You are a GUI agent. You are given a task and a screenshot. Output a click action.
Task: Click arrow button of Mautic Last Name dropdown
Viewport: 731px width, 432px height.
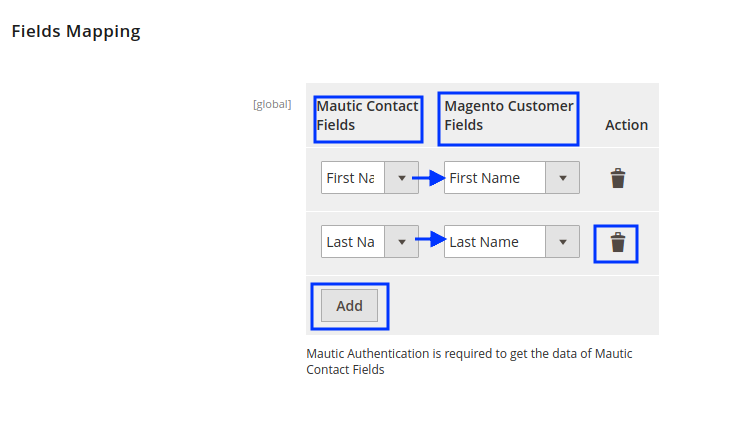[x=401, y=242]
